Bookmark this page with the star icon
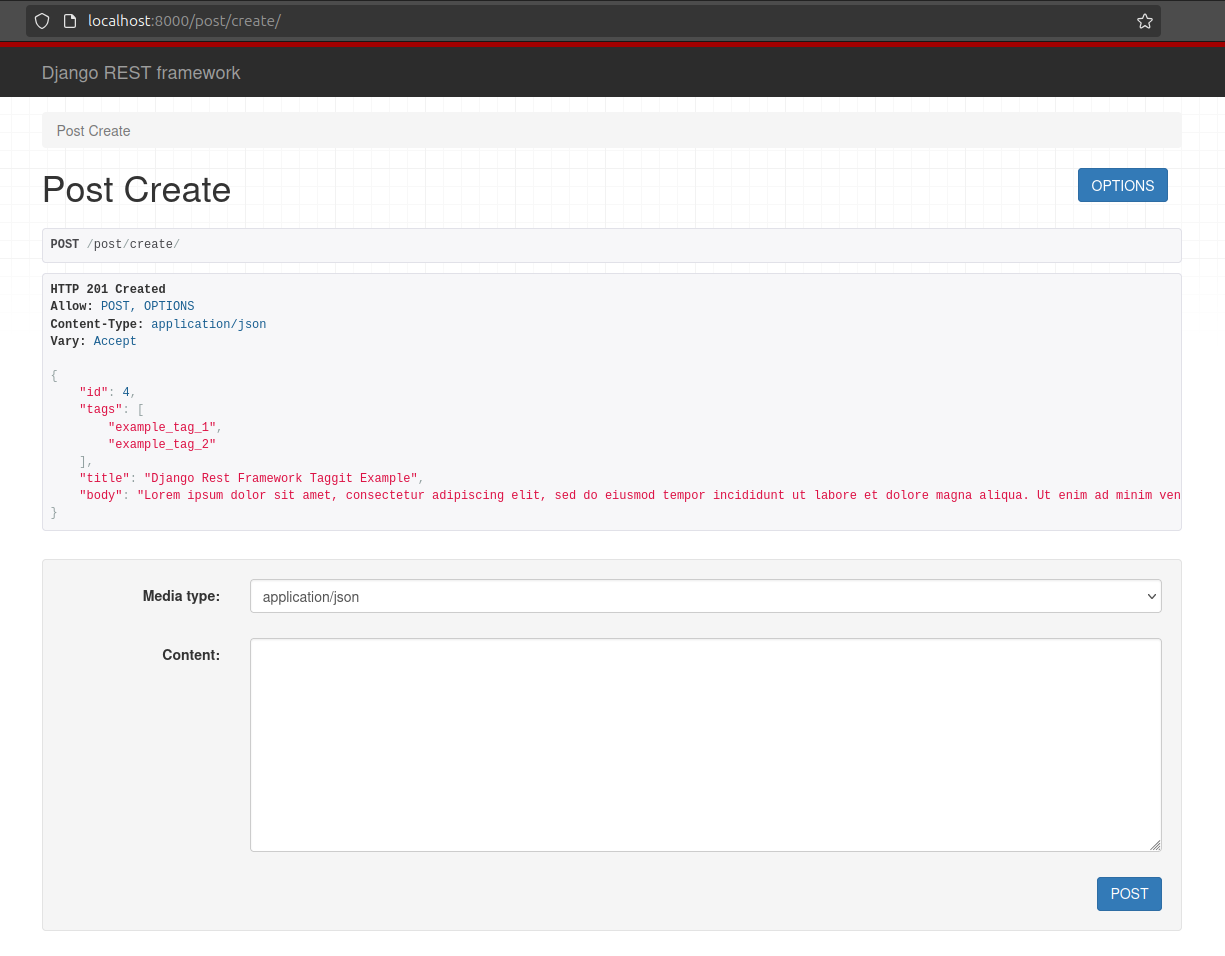1225x956 pixels. click(1145, 21)
